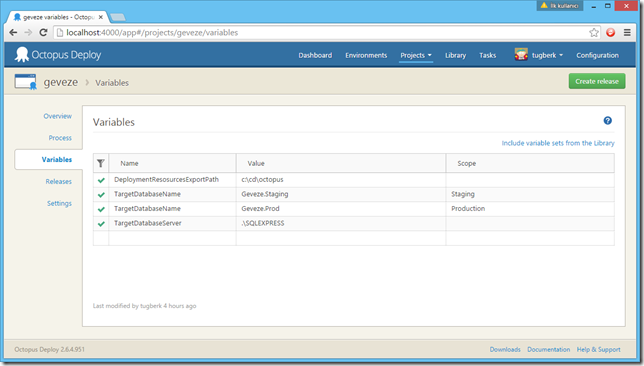Switch to the Releases sidebar tab

coord(59,182)
